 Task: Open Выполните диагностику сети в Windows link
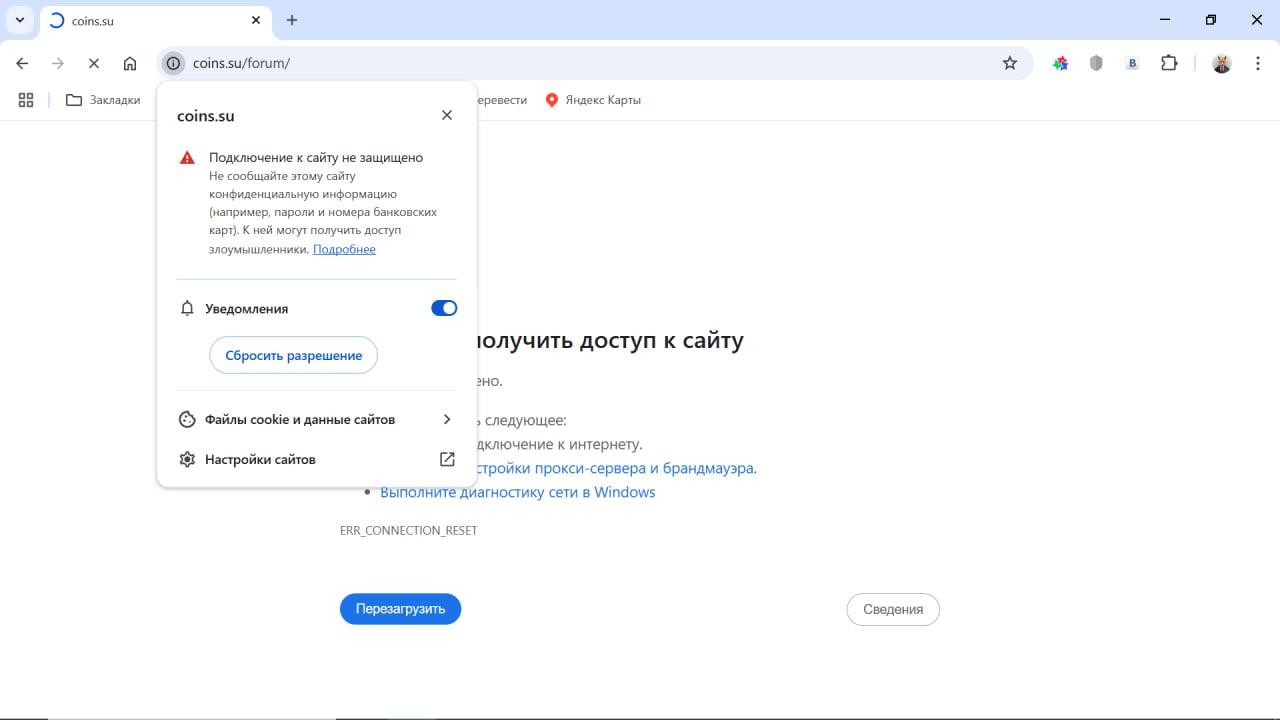518,492
